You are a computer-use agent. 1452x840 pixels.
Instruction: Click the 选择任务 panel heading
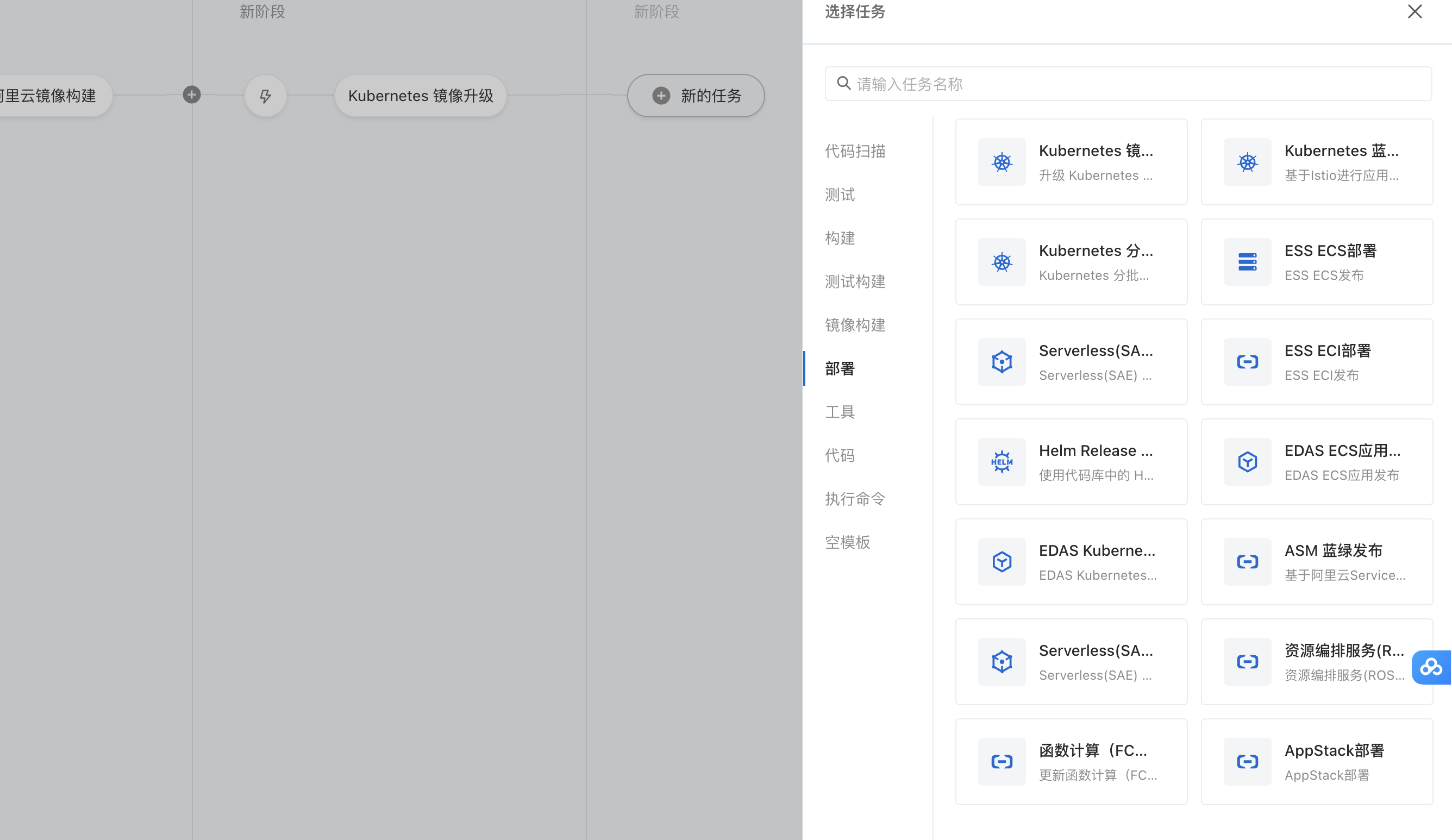point(855,11)
